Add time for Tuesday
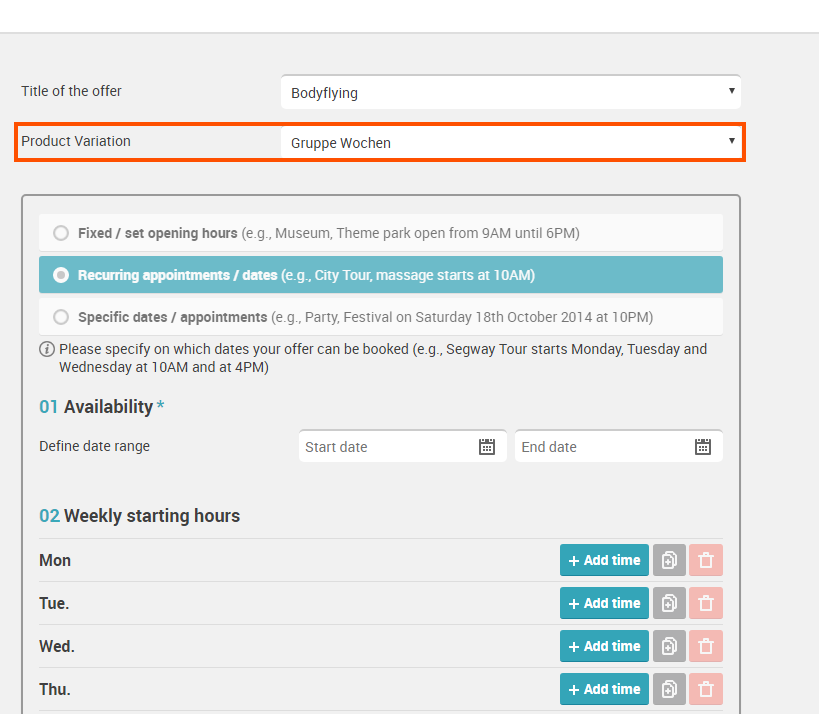This screenshot has width=819, height=714. [604, 603]
